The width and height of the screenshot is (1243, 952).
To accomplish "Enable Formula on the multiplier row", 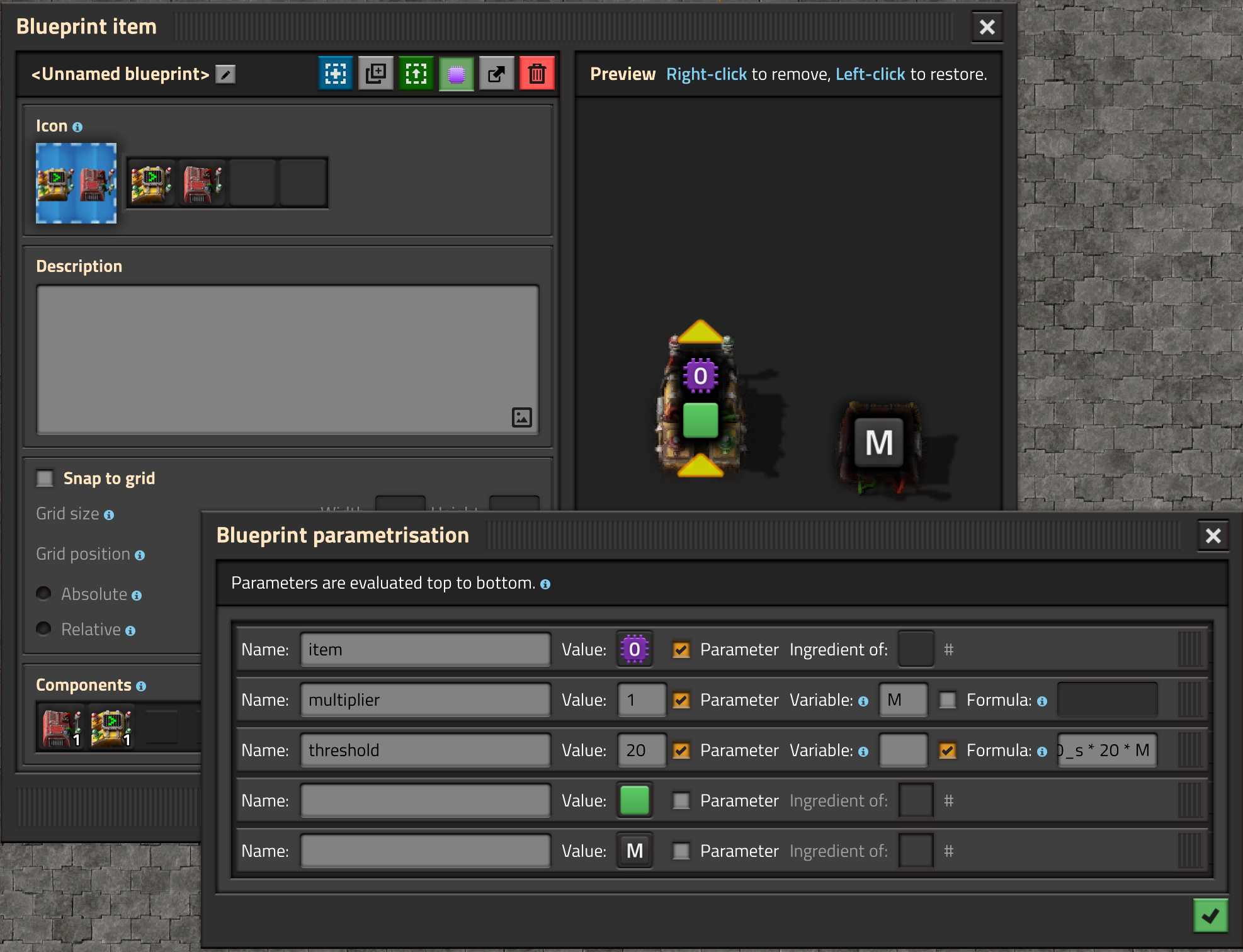I will (x=947, y=700).
